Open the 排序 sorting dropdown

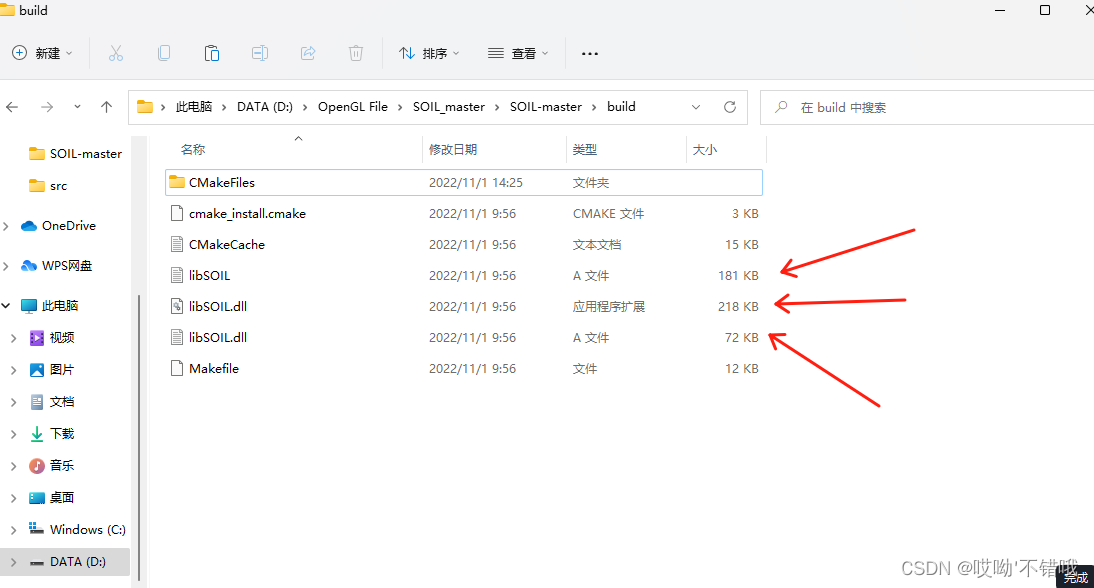tap(429, 53)
